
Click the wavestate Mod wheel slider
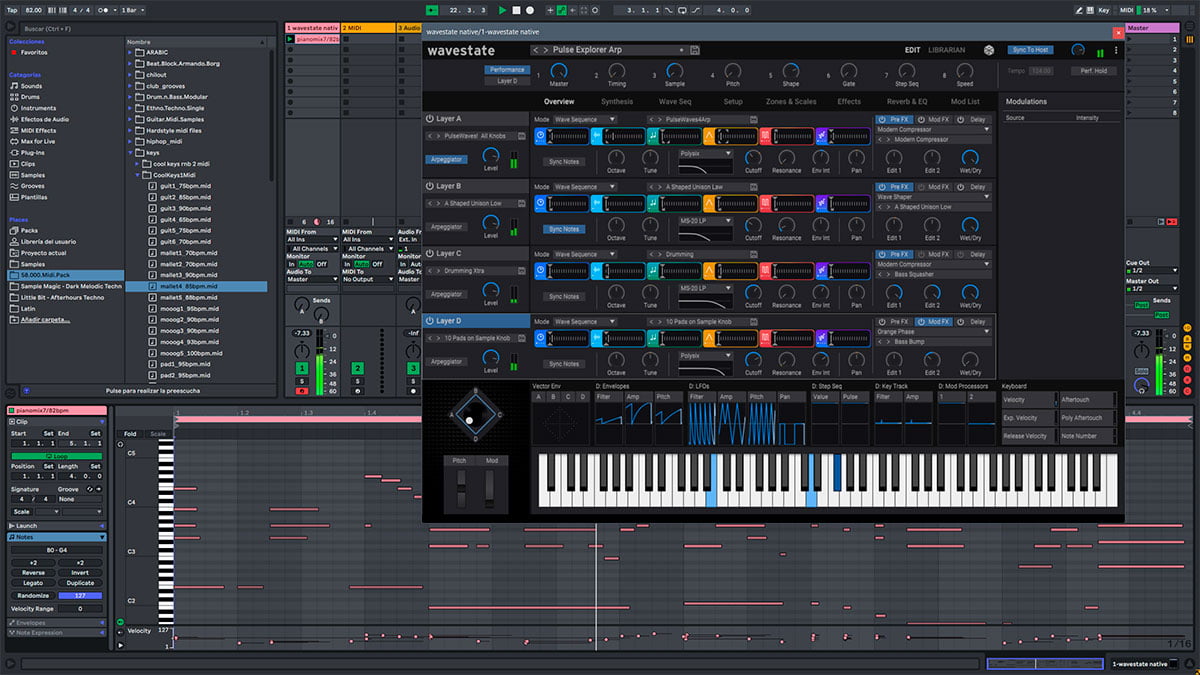pyautogui.click(x=491, y=490)
